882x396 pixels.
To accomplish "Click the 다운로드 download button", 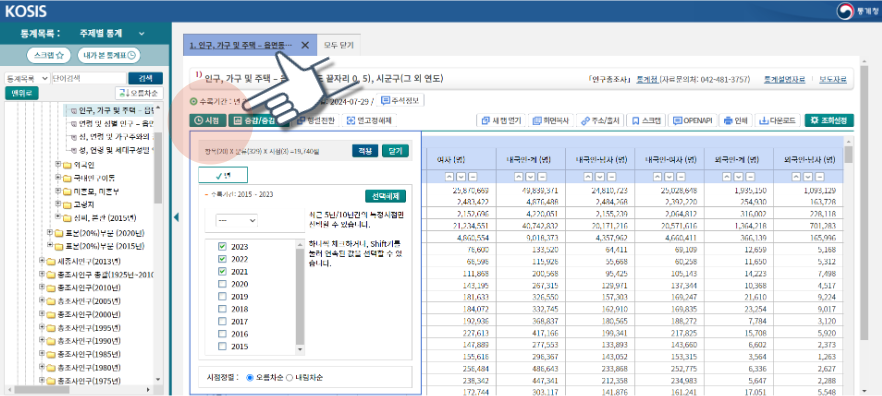I will (777, 120).
